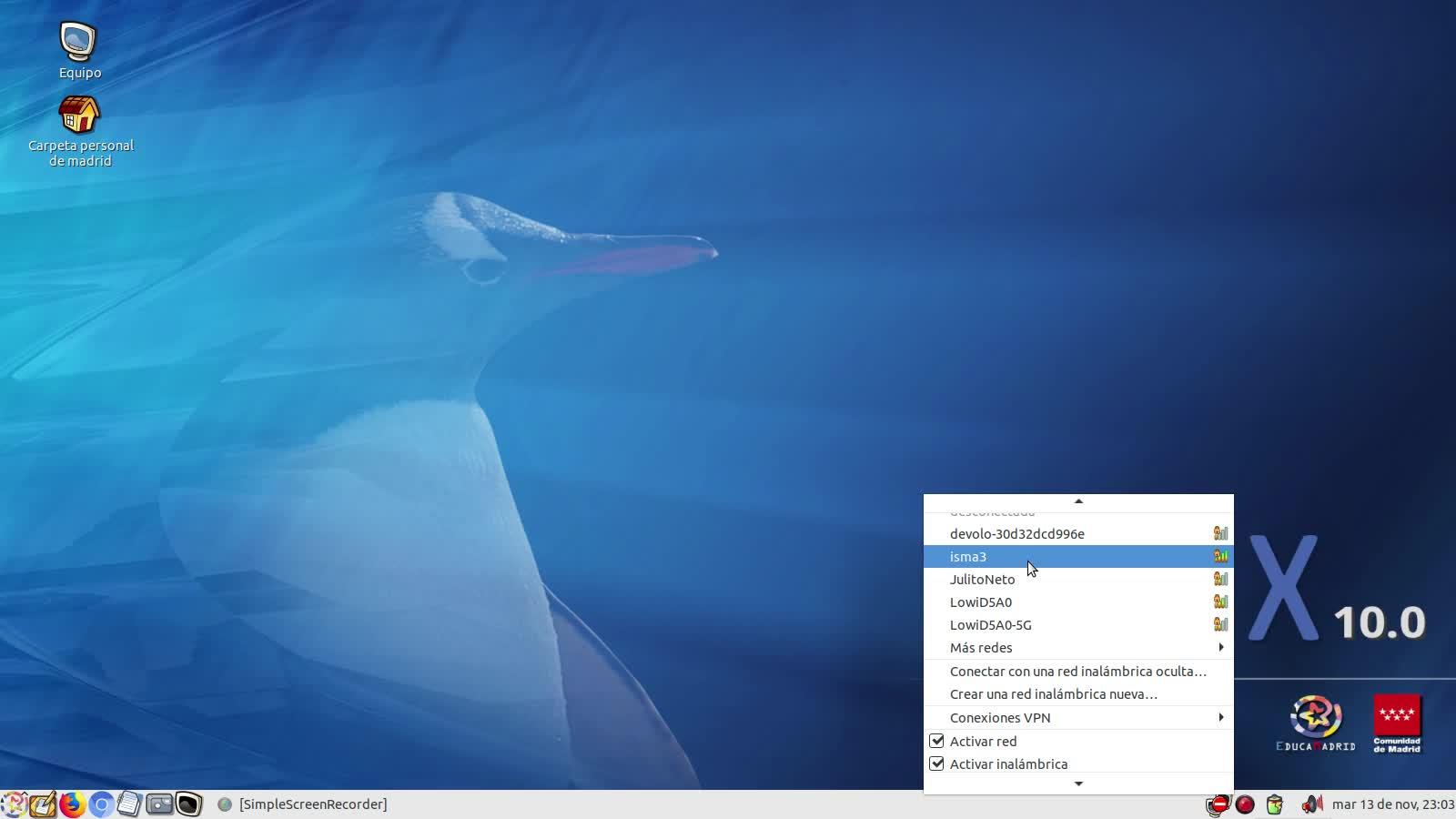The height and width of the screenshot is (819, 1456).
Task: Launch Chromium browser from the taskbar
Action: click(x=101, y=804)
